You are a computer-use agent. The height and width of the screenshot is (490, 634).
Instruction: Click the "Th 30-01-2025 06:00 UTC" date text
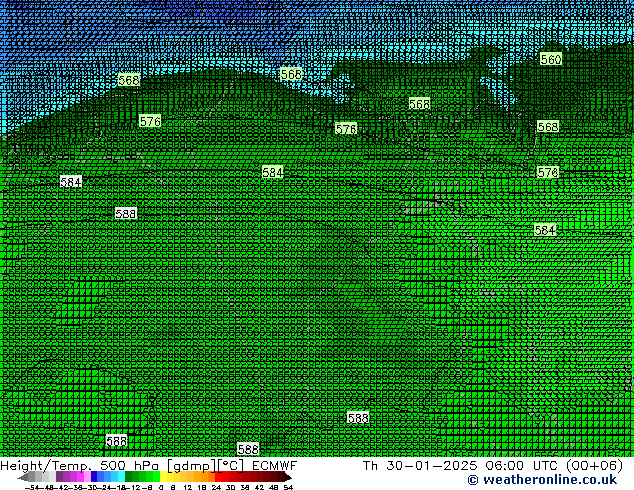461,466
